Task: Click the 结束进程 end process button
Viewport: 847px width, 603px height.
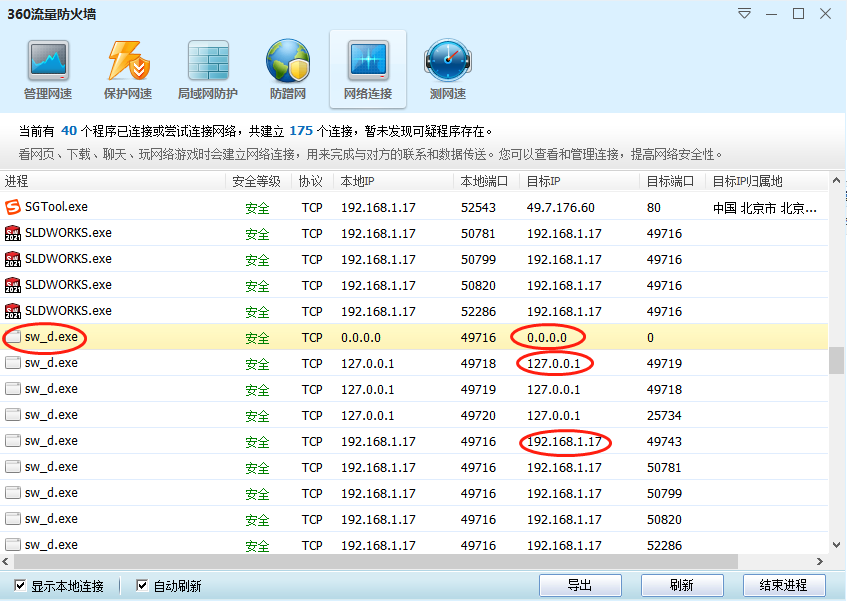Action: click(784, 585)
